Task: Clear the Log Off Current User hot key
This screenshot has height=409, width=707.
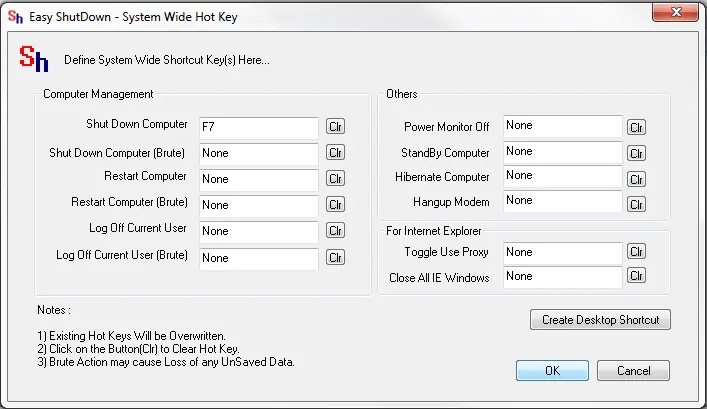Action: (x=336, y=231)
